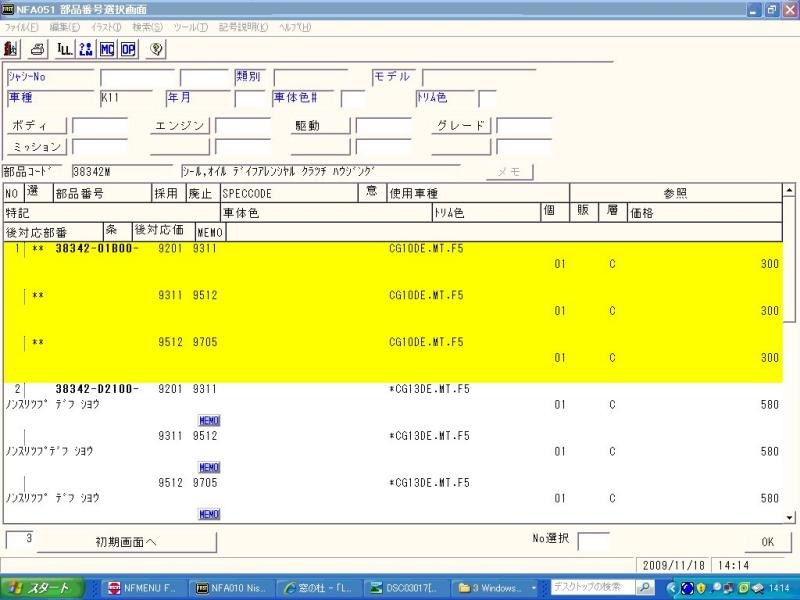Click the 580 price in the CG13DE 9201 9311 row
Image resolution: width=800 pixels, height=600 pixels.
coord(769,405)
